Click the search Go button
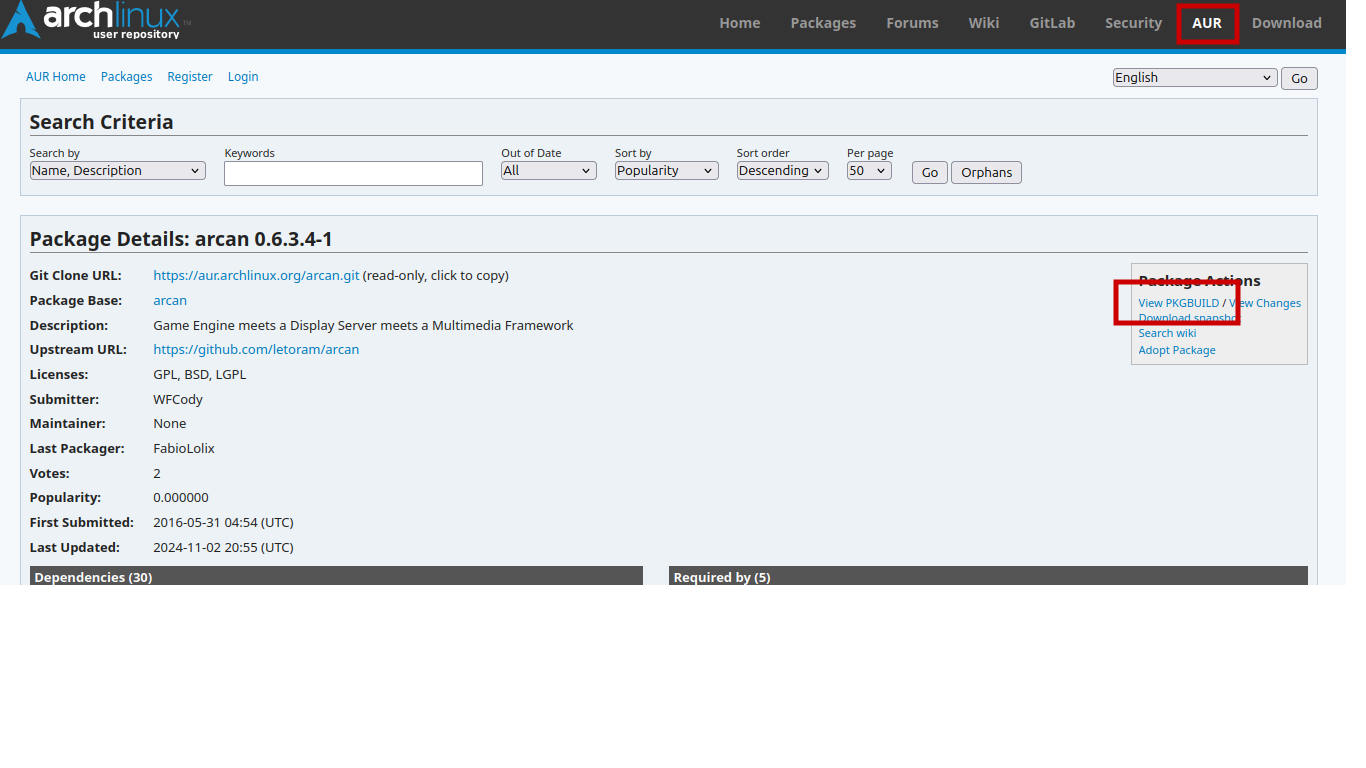The height and width of the screenshot is (768, 1366). (x=930, y=173)
